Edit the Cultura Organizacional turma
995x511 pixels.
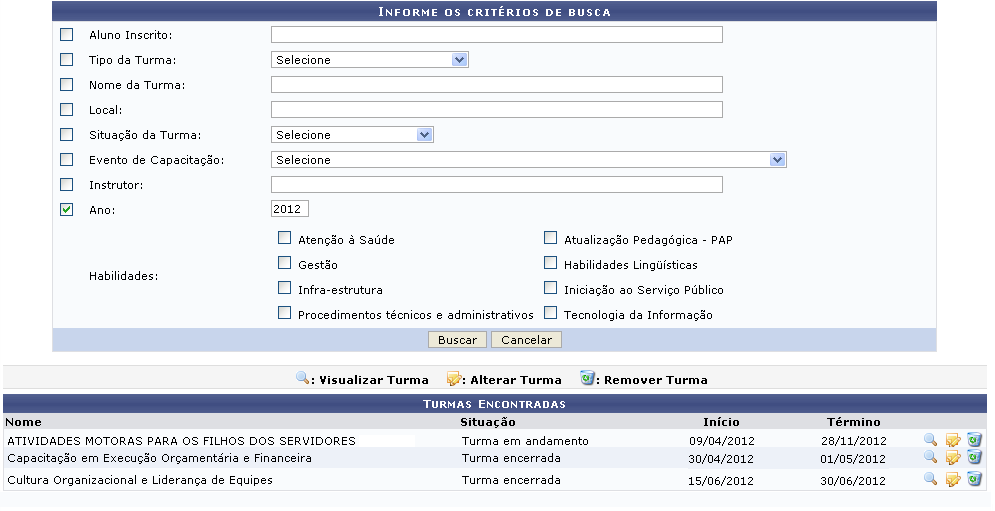tap(953, 479)
